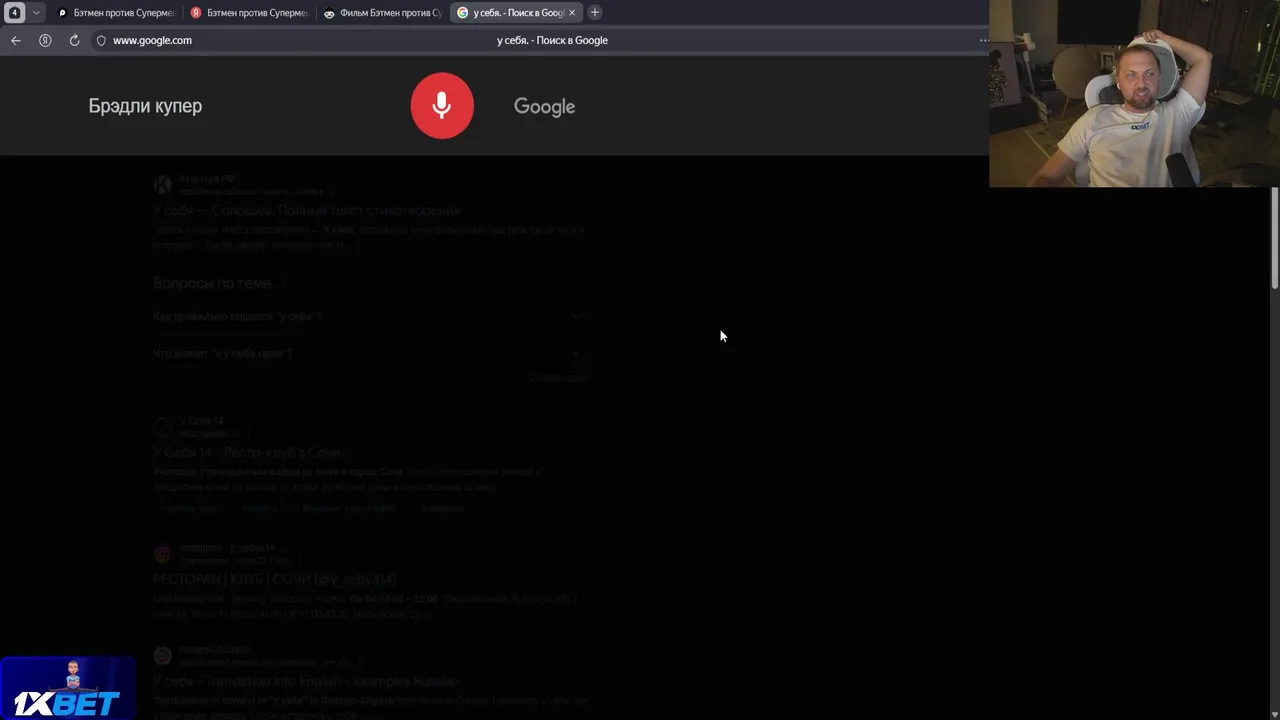Open the Yandex home button in toolbar

(45, 40)
